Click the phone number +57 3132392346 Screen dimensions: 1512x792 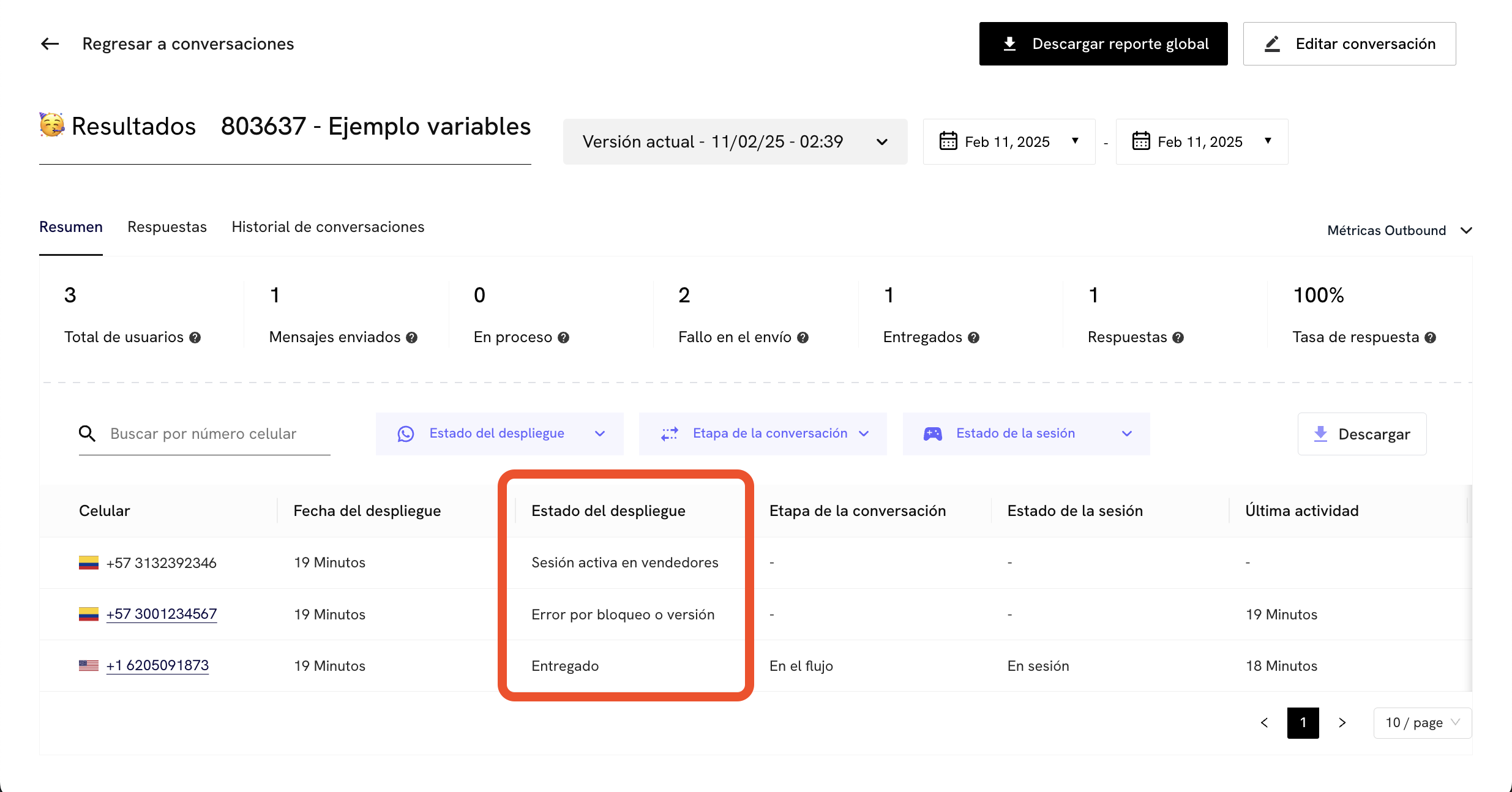162,563
